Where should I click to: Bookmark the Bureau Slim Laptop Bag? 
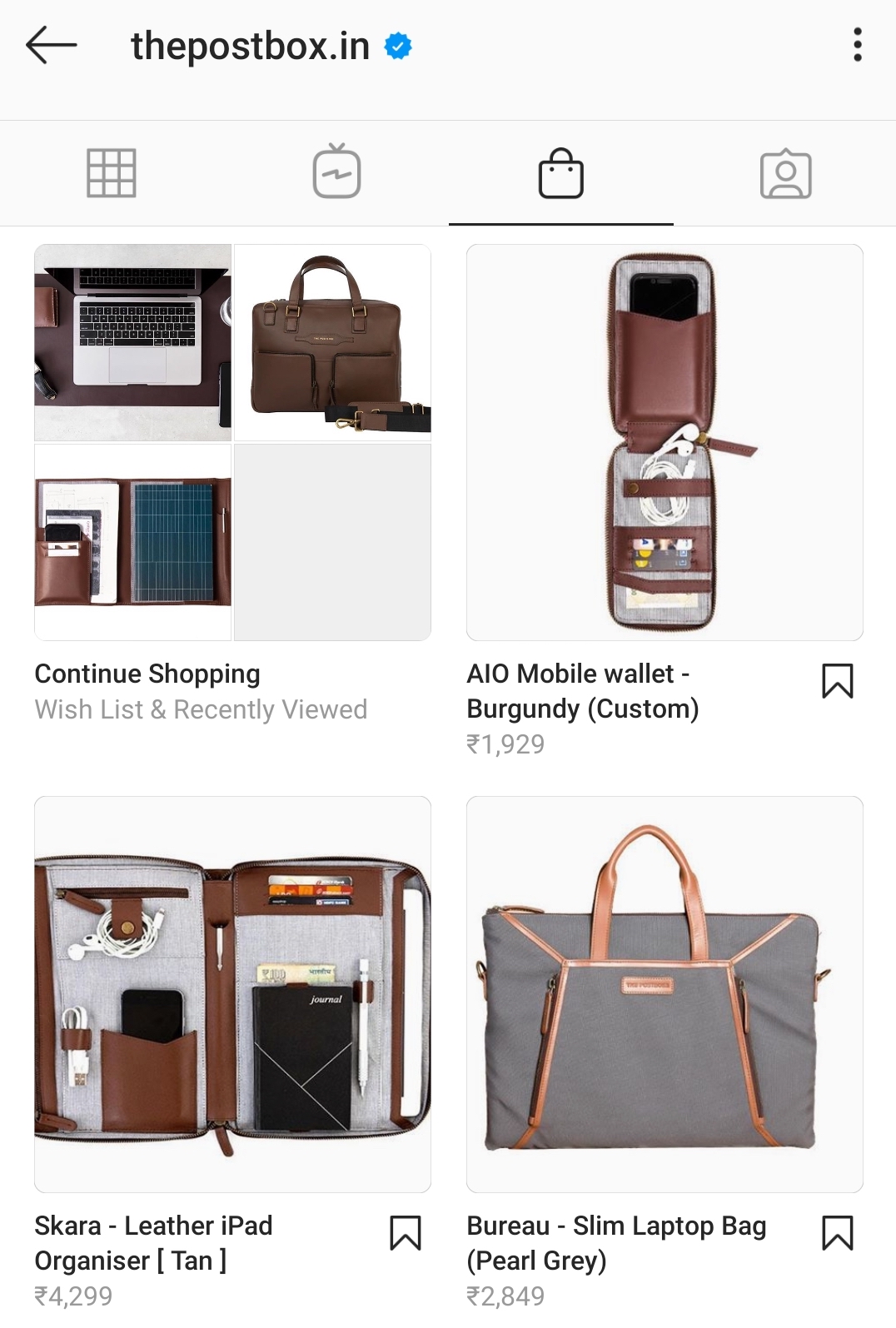click(x=838, y=1233)
